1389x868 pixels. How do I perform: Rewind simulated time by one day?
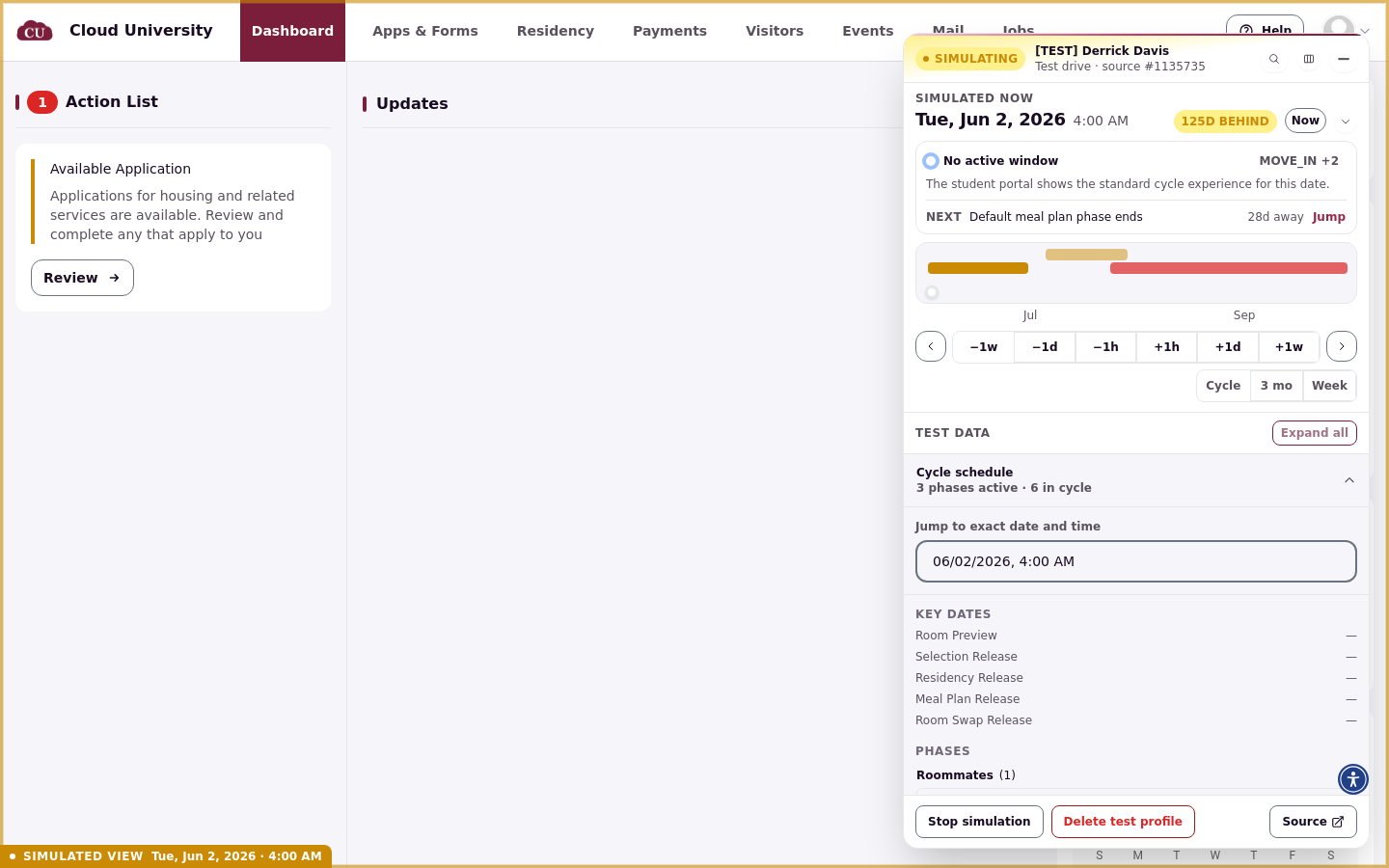click(x=1045, y=347)
